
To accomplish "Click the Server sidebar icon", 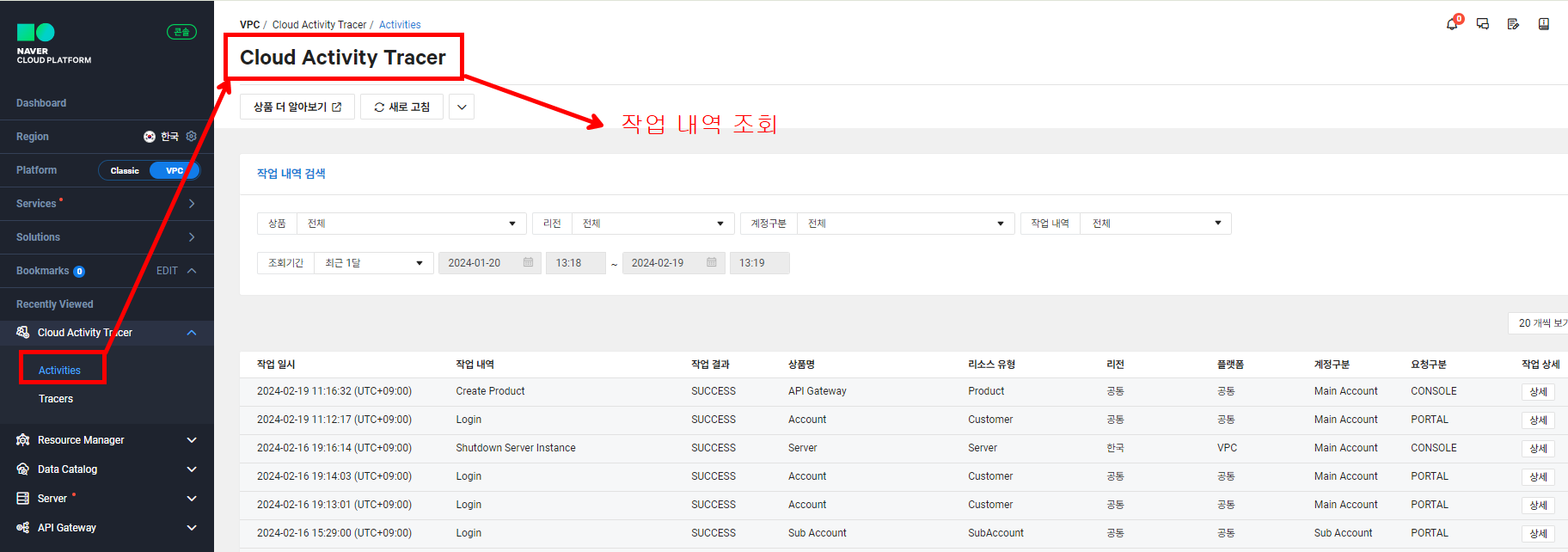I will [23, 499].
